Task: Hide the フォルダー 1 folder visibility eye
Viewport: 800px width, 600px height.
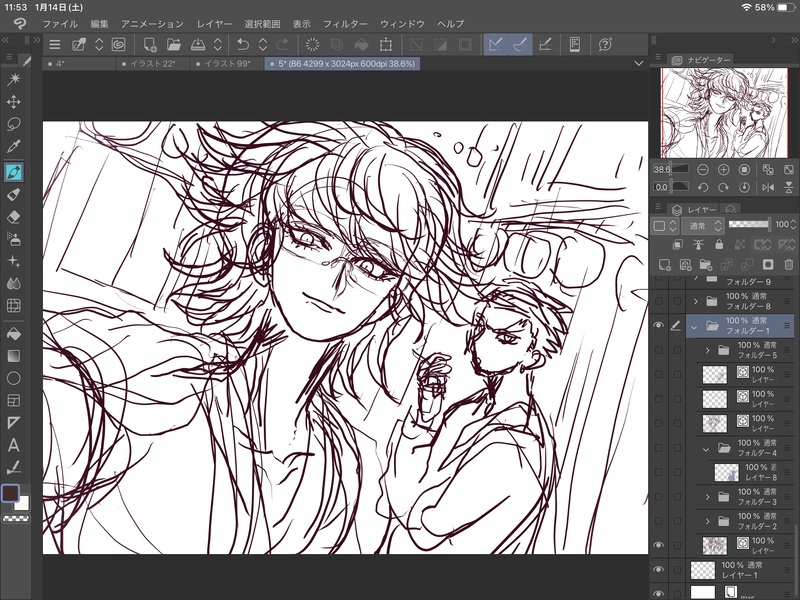Action: 658,326
